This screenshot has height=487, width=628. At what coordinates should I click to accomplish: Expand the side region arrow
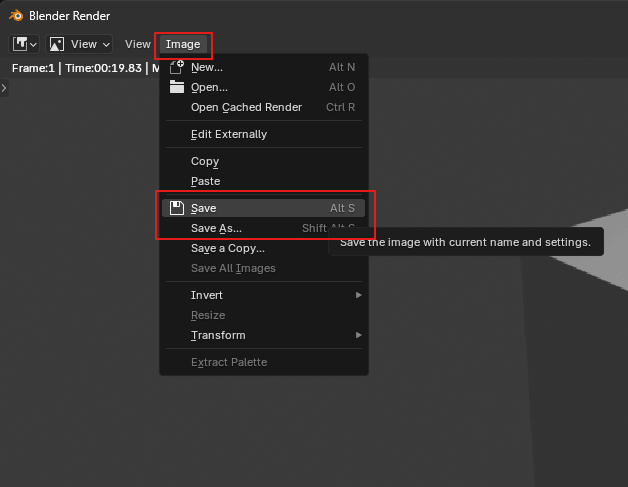tap(4, 88)
